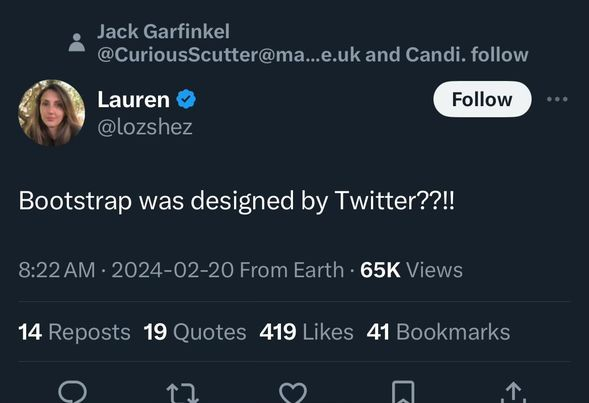Click the repost arrows icon
This screenshot has height=403, width=589.
tap(182, 393)
